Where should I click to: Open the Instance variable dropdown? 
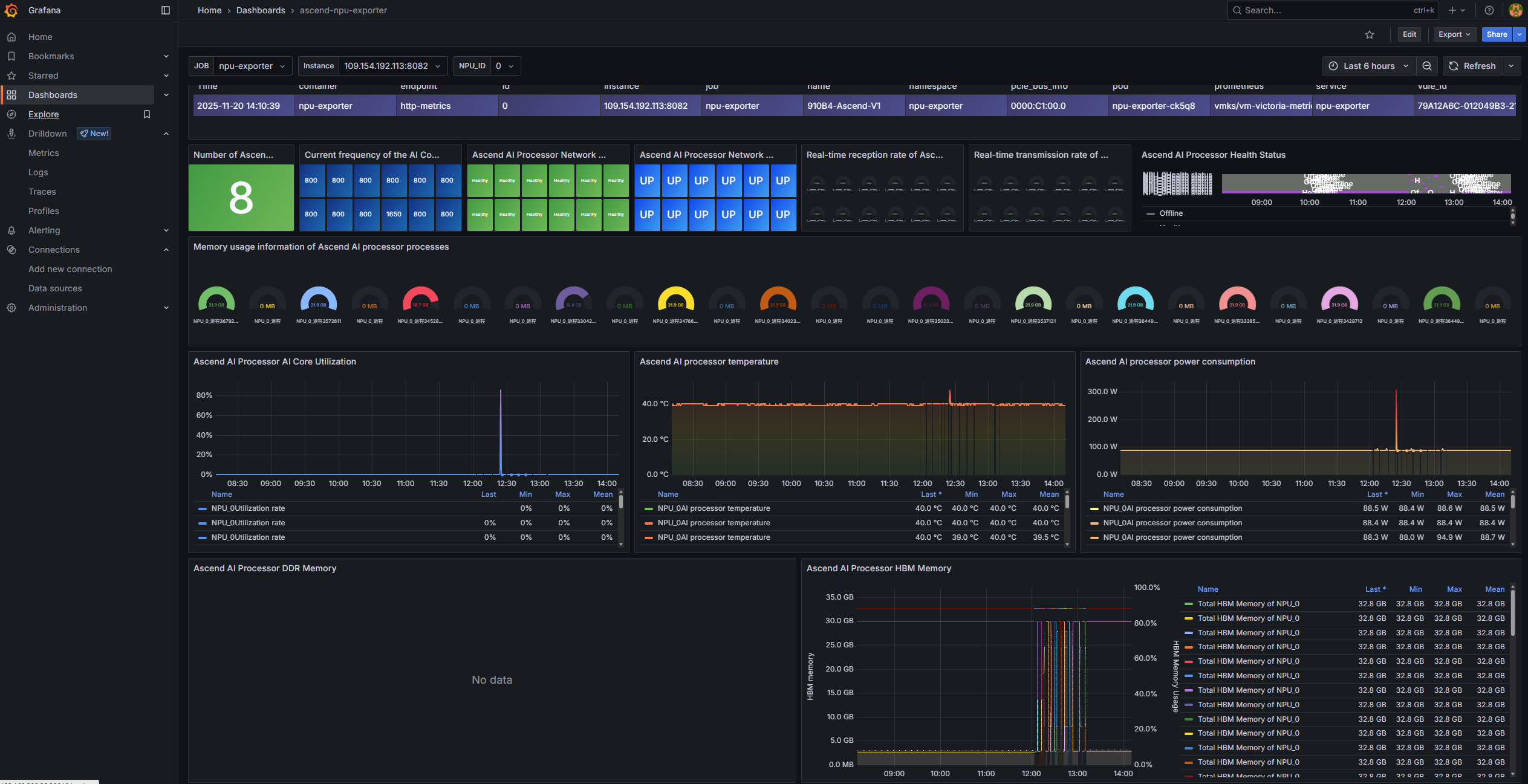pos(392,66)
